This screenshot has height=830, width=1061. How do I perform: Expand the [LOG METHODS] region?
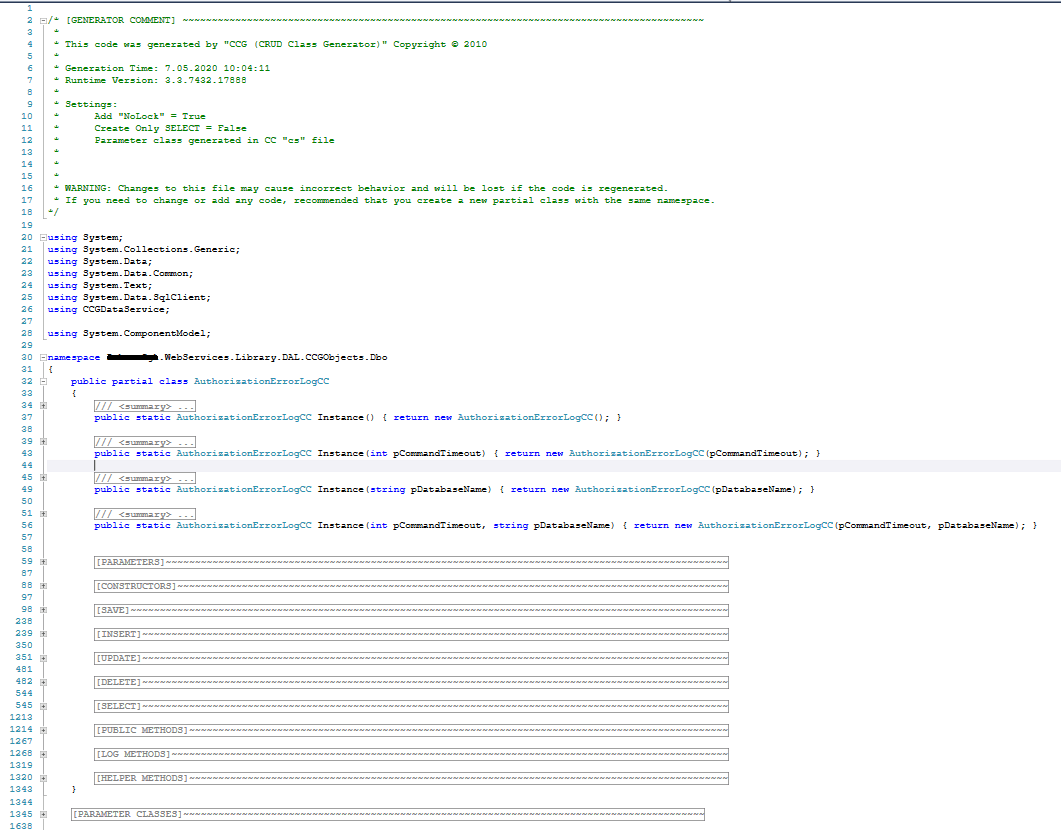point(43,754)
